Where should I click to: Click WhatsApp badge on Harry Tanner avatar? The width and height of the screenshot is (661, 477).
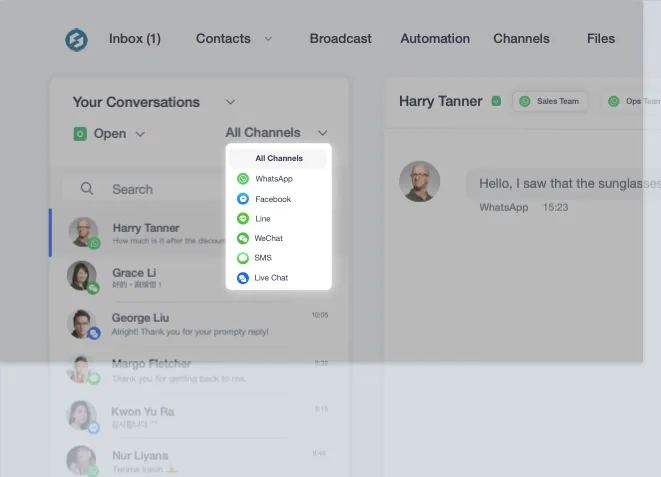click(94, 243)
